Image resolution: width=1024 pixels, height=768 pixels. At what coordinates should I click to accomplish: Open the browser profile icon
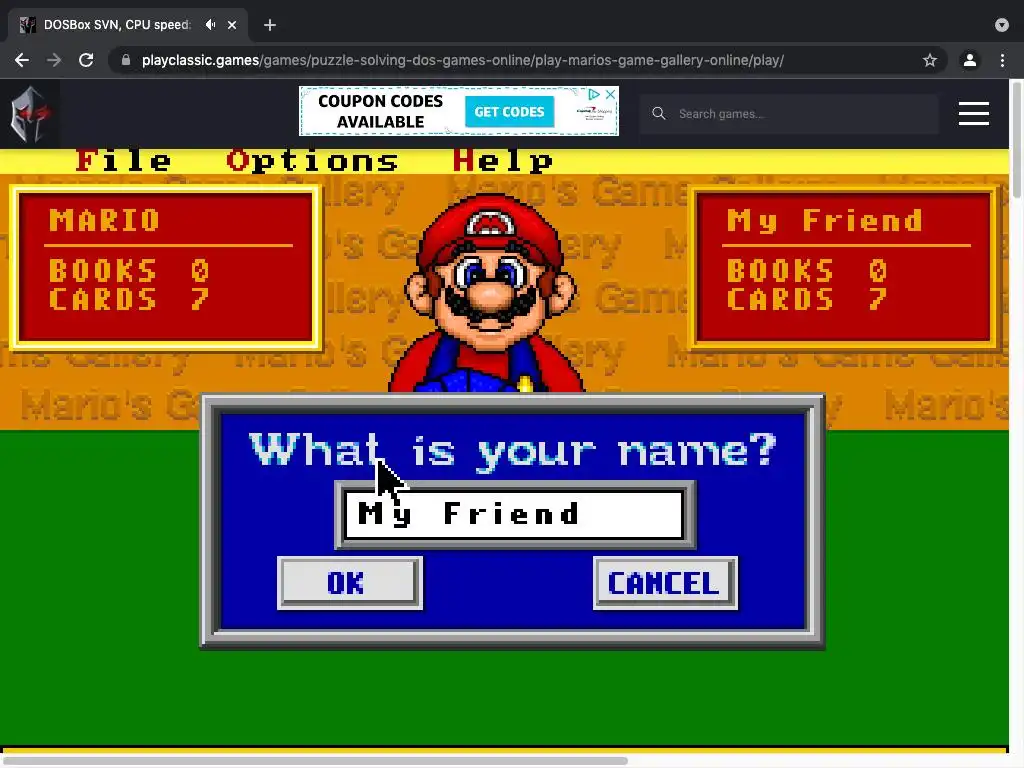(x=970, y=60)
